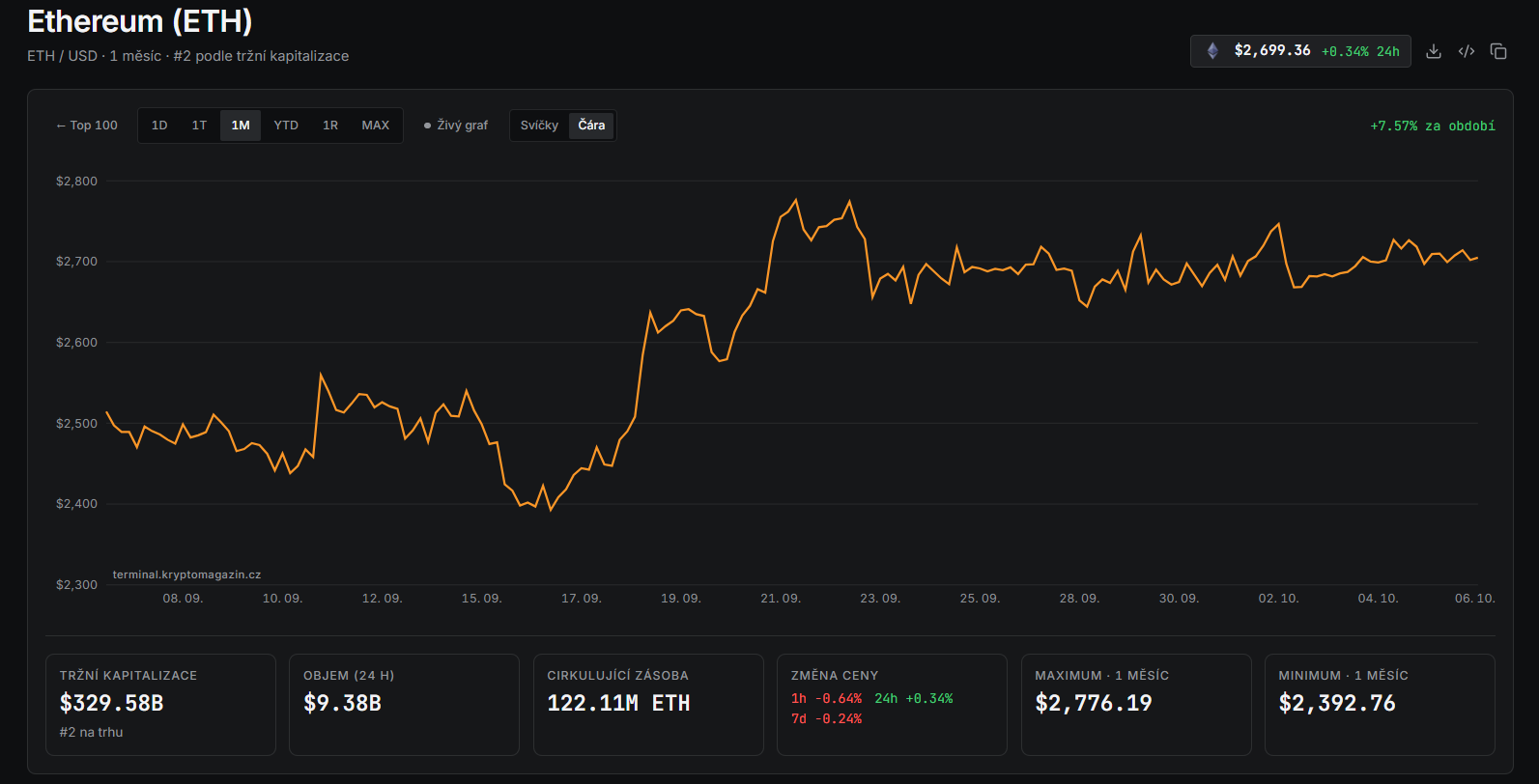Screen dimensions: 1539x784
Task: Switch chart type to Čára
Action: pyautogui.click(x=591, y=126)
